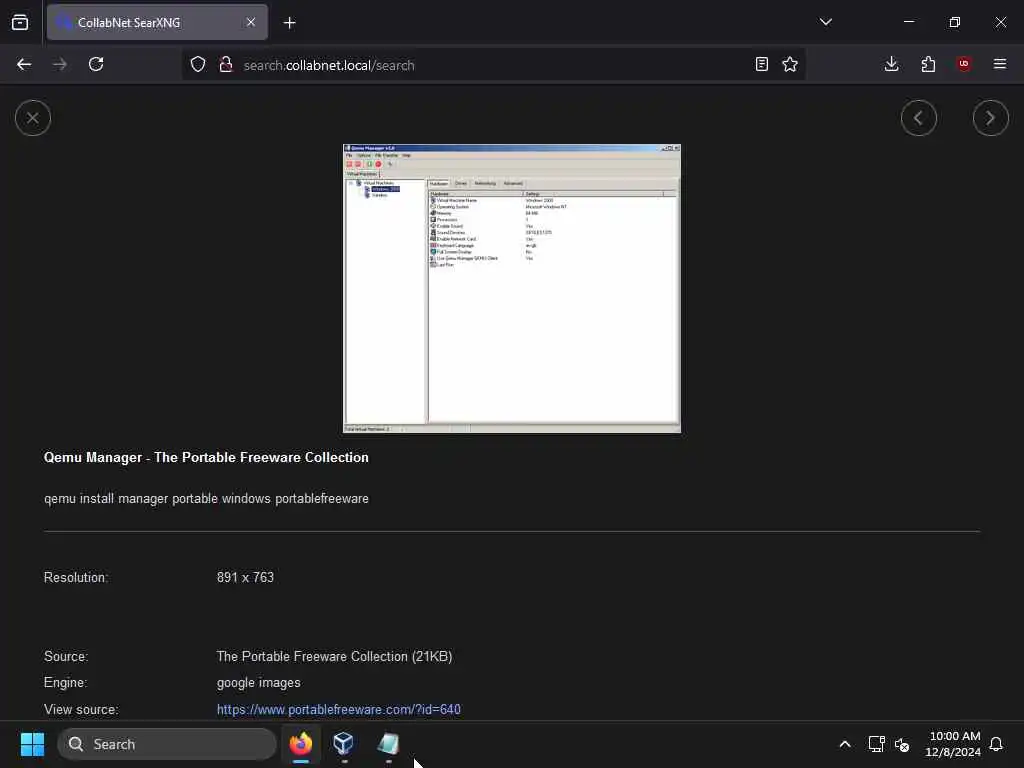Open Firefox from the taskbar
Image resolution: width=1024 pixels, height=768 pixels.
point(300,744)
